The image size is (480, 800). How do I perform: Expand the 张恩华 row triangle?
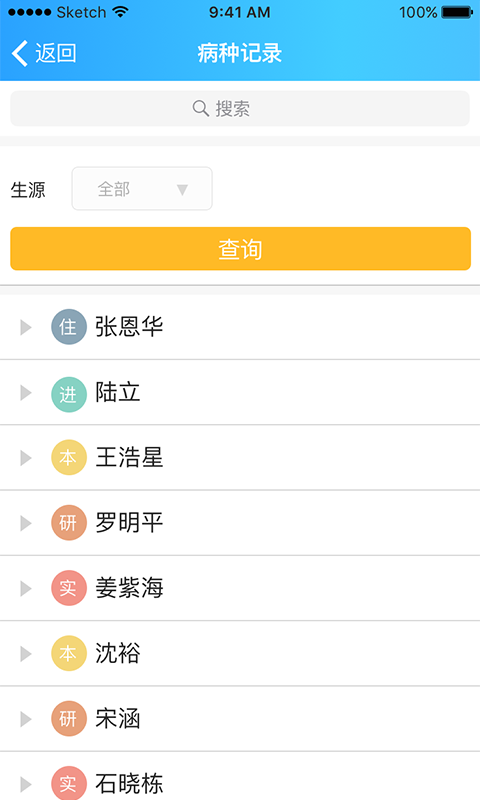click(26, 327)
